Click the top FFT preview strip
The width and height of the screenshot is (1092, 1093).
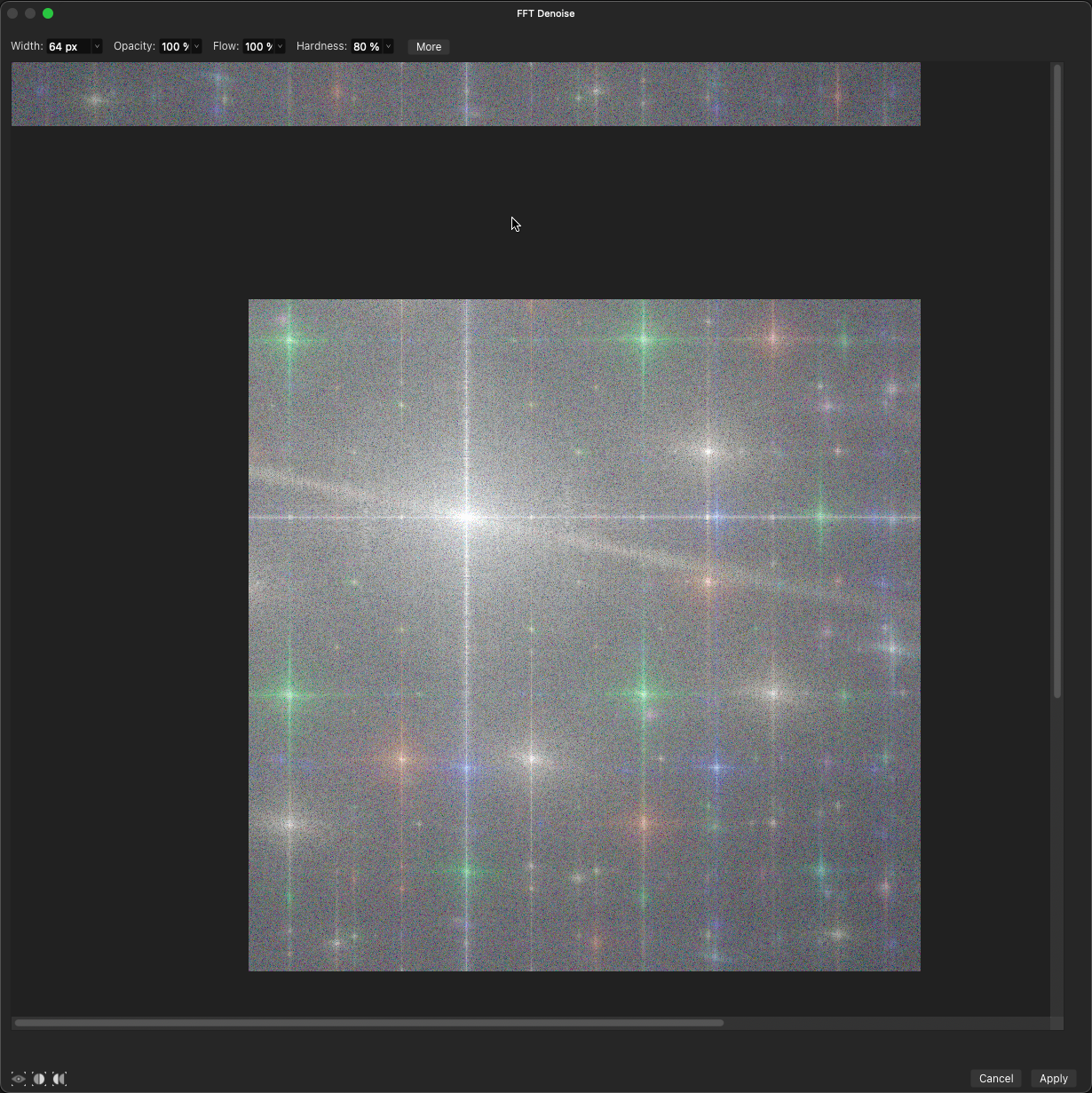(x=465, y=93)
